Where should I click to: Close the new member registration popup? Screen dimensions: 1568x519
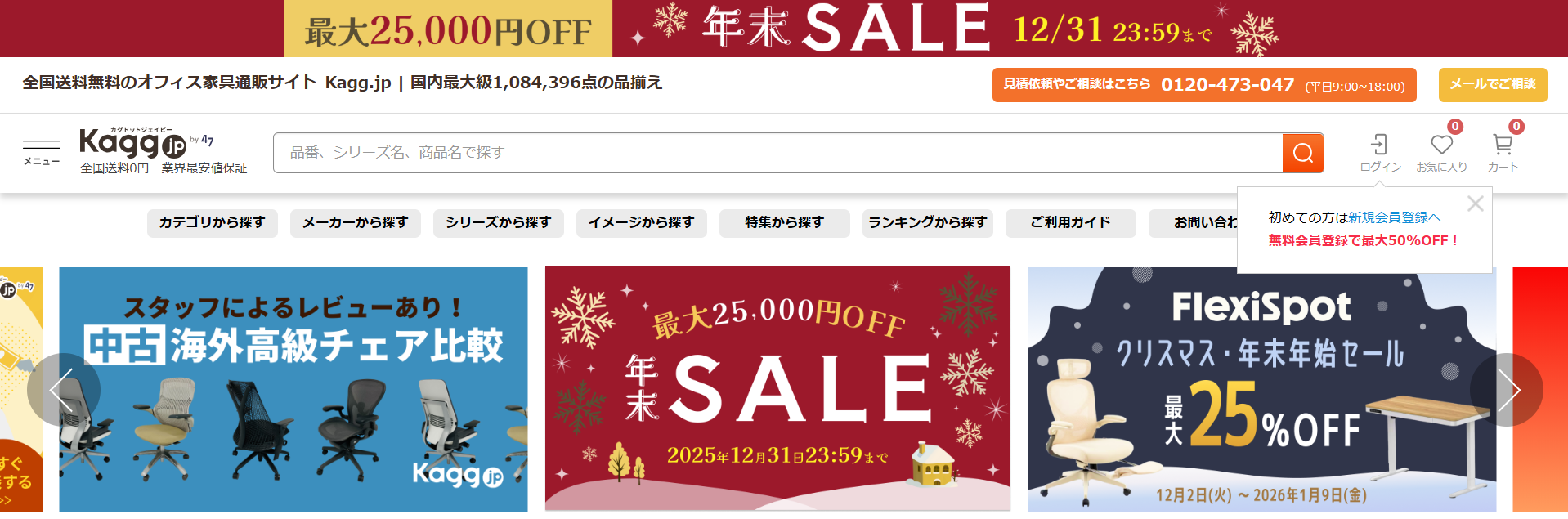pos(1475,204)
